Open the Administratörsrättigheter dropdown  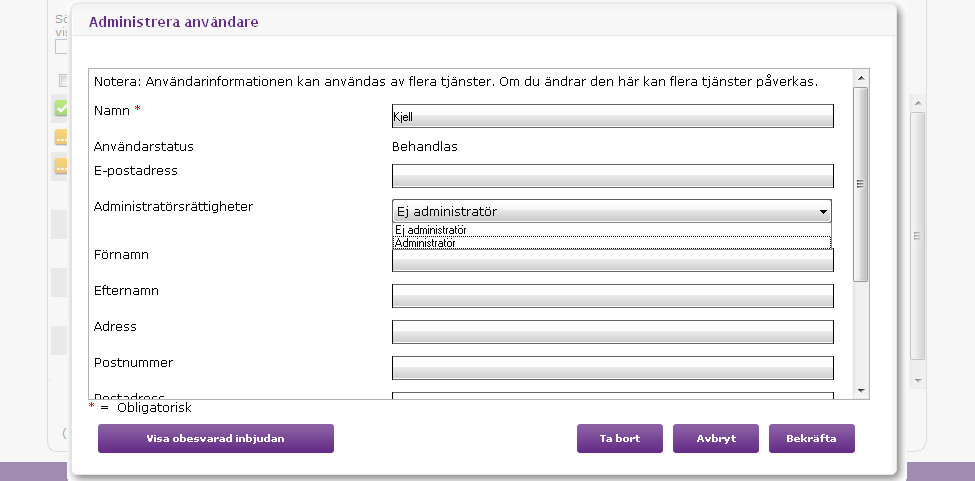(x=612, y=211)
